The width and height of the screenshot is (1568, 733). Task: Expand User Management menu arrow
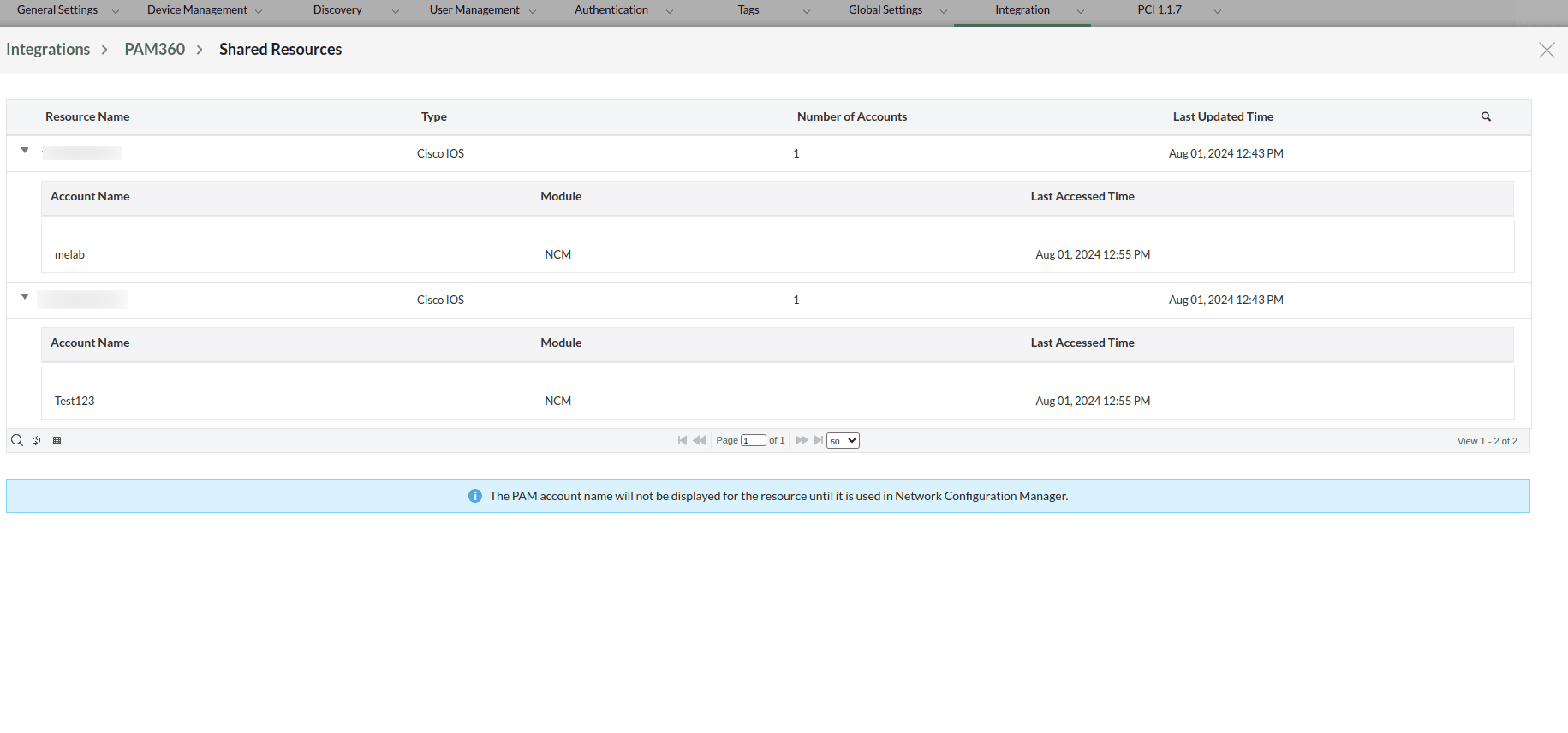533,11
